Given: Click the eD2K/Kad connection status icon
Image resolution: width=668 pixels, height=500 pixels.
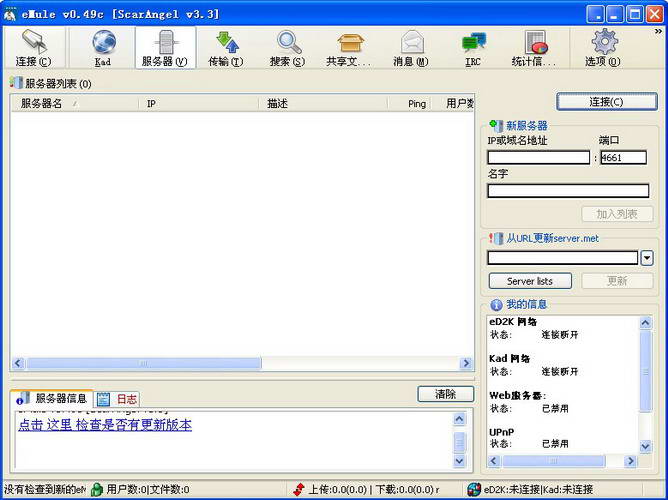Looking at the screenshot, I should [x=473, y=489].
